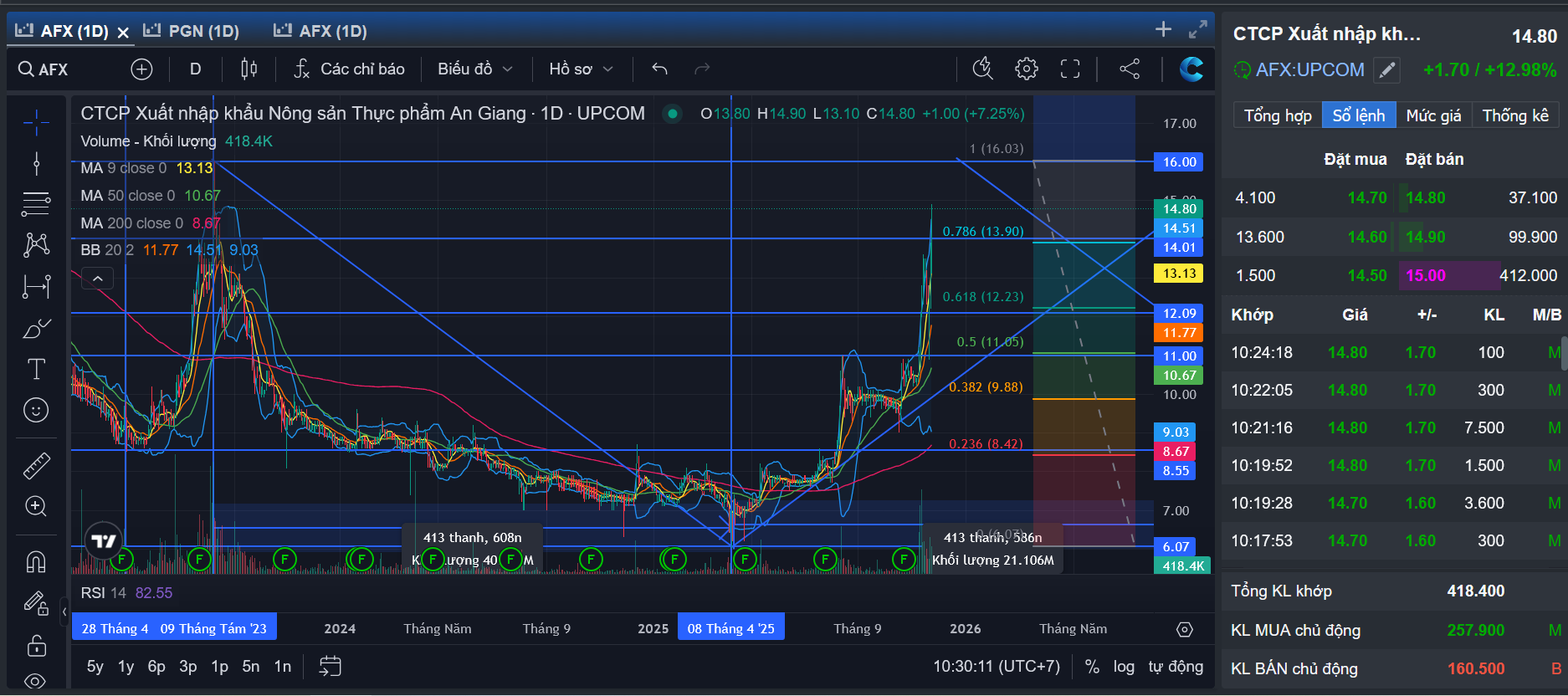This screenshot has height=696, width=1568.
Task: Add a new chart tab
Action: tap(1163, 29)
